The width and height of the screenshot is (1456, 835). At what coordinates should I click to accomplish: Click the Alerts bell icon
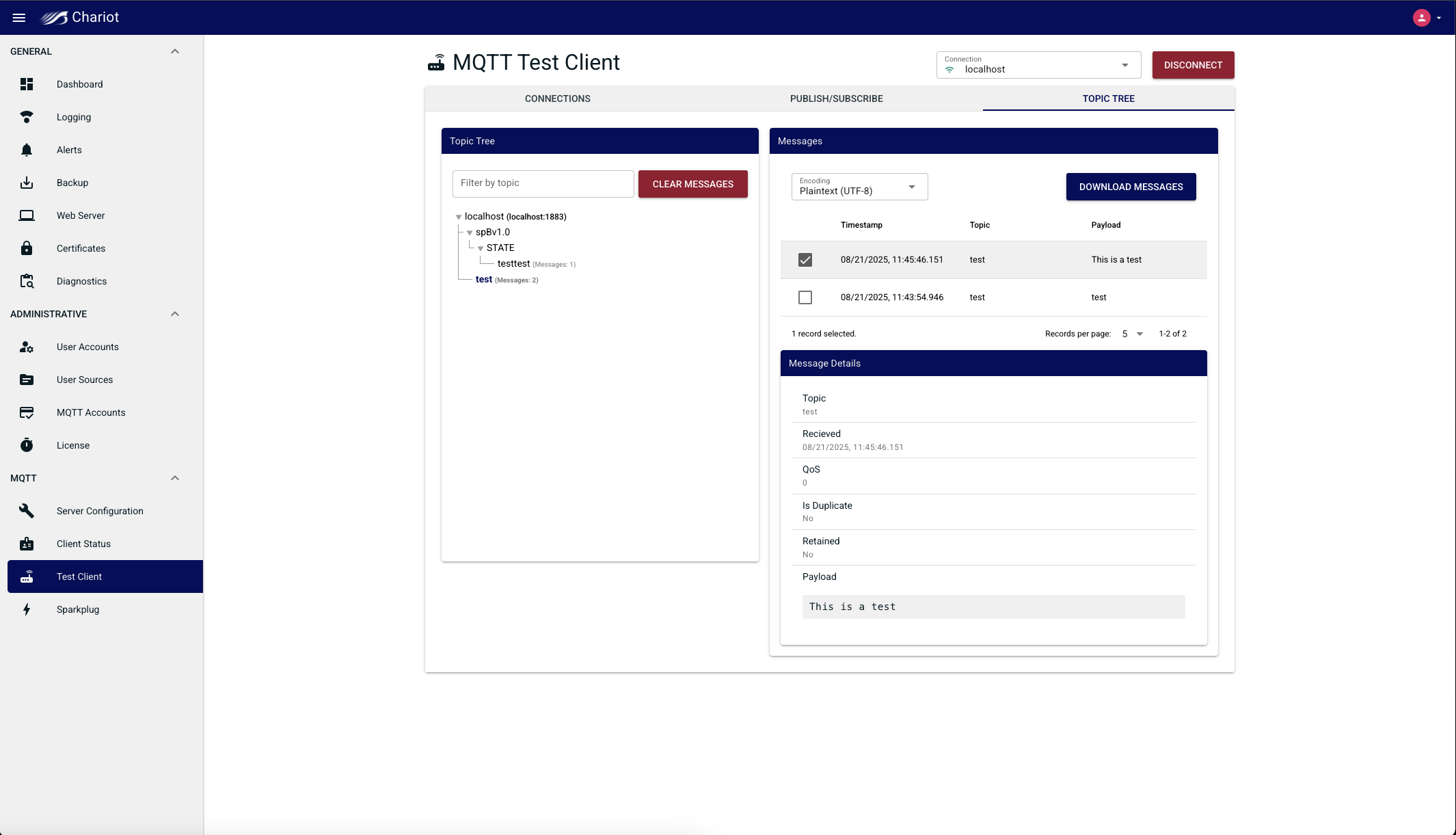[x=27, y=150]
